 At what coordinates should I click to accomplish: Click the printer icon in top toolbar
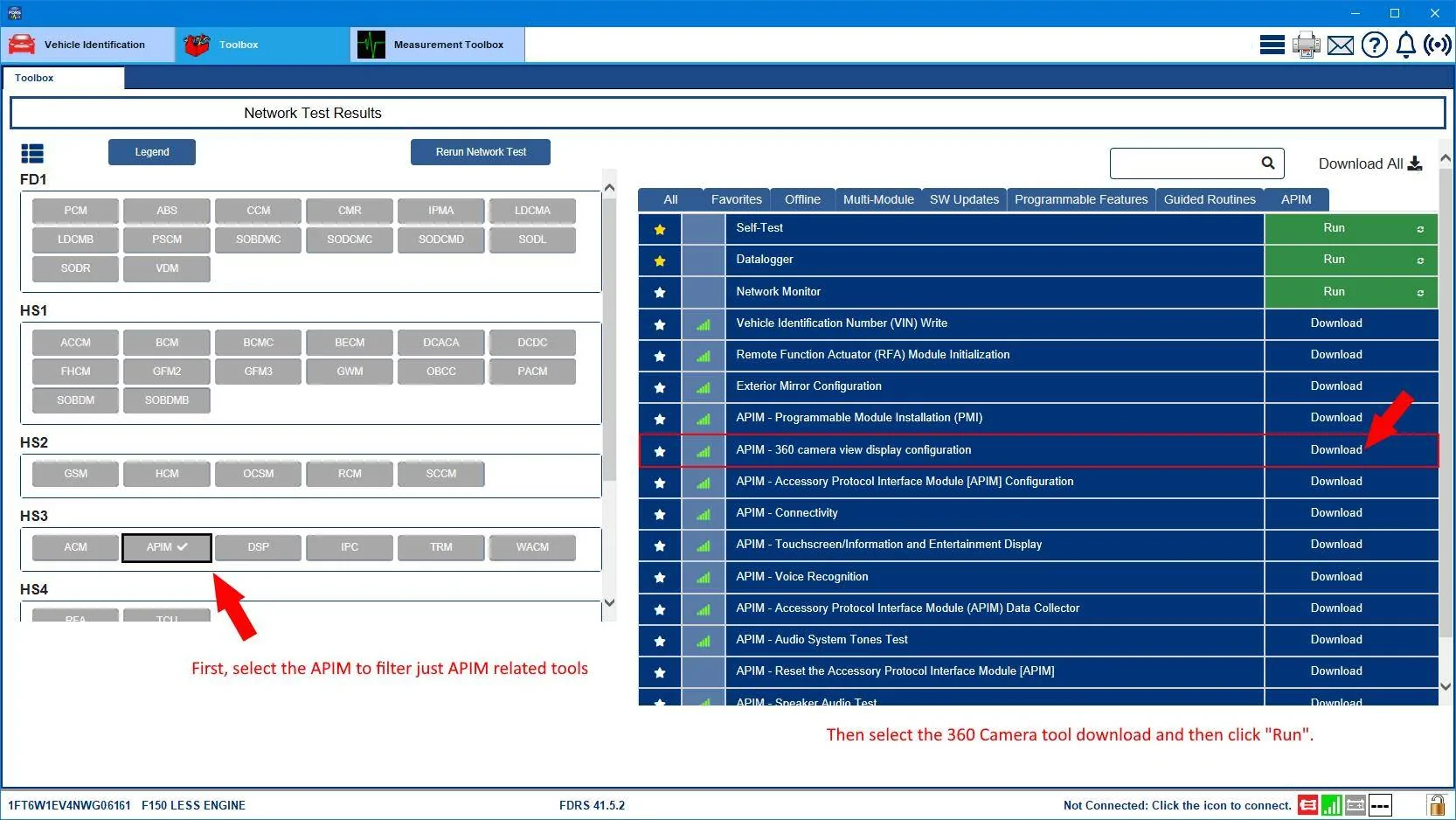pyautogui.click(x=1306, y=45)
